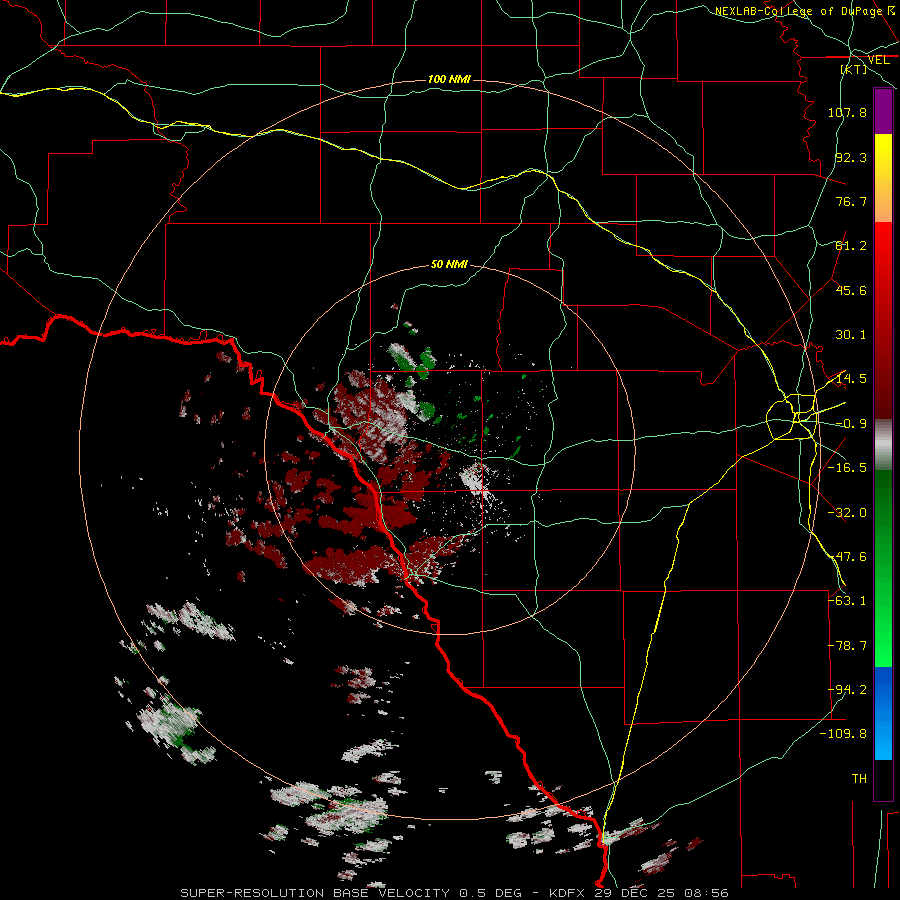This screenshot has height=900, width=900.
Task: Click the TH legend label
Action: click(859, 779)
